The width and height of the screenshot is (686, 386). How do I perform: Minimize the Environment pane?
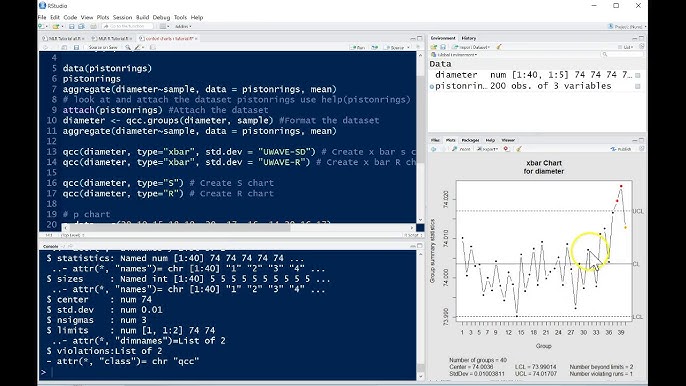tap(634, 38)
